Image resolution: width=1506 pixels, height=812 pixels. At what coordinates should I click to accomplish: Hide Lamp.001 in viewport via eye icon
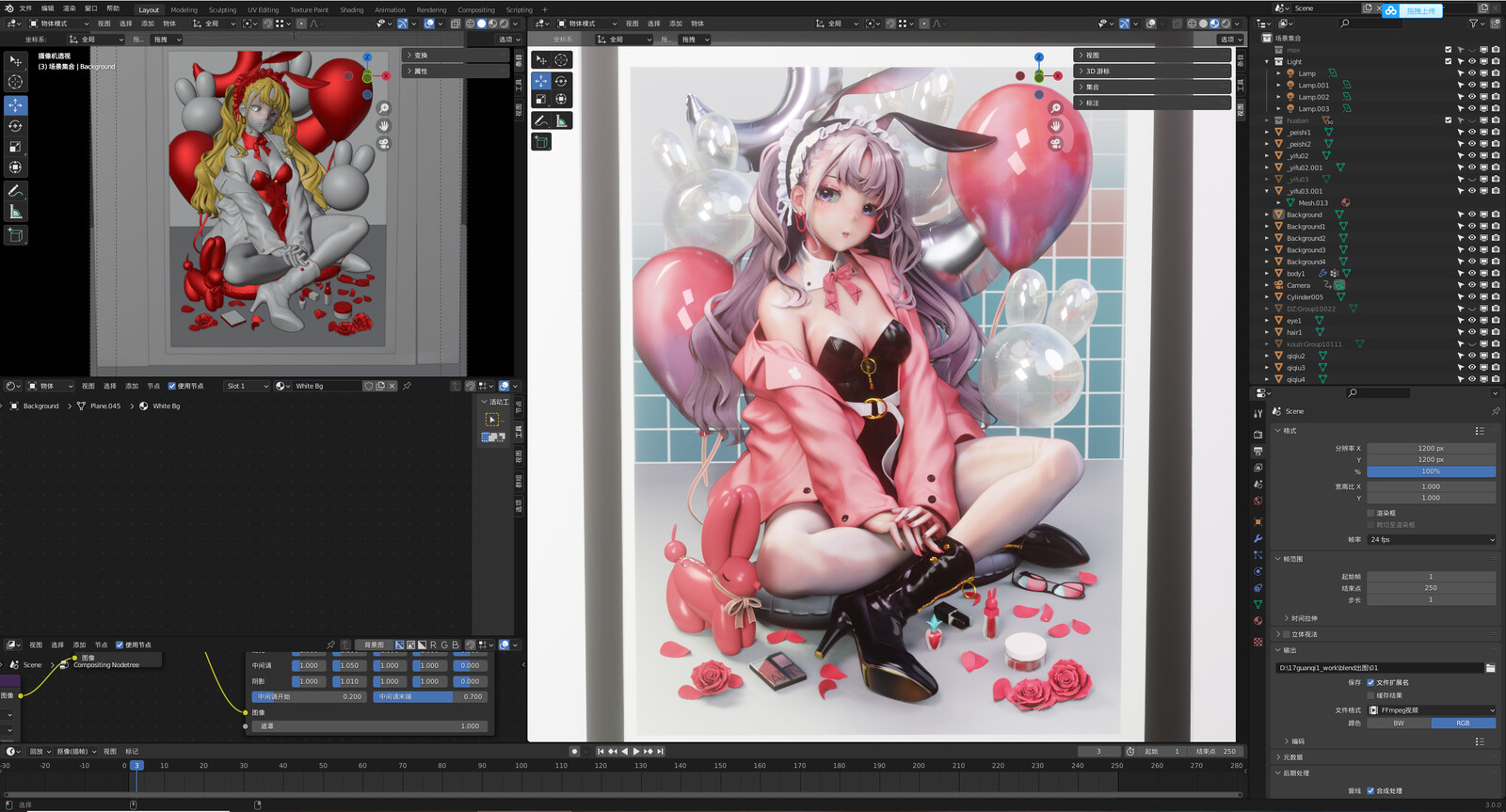coord(1472,85)
